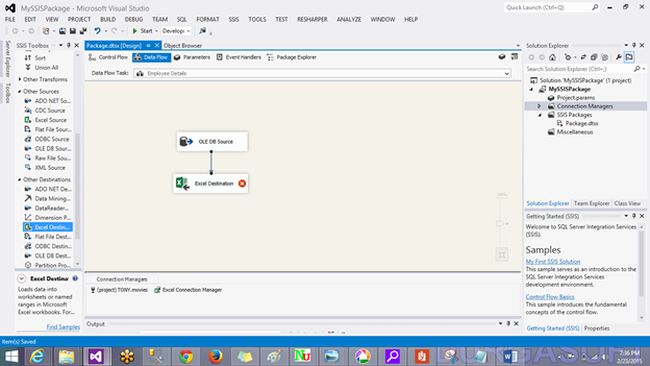Select Miscellaneous folder in Solution Explorer
Image resolution: width=650 pixels, height=366 pixels.
(570, 132)
